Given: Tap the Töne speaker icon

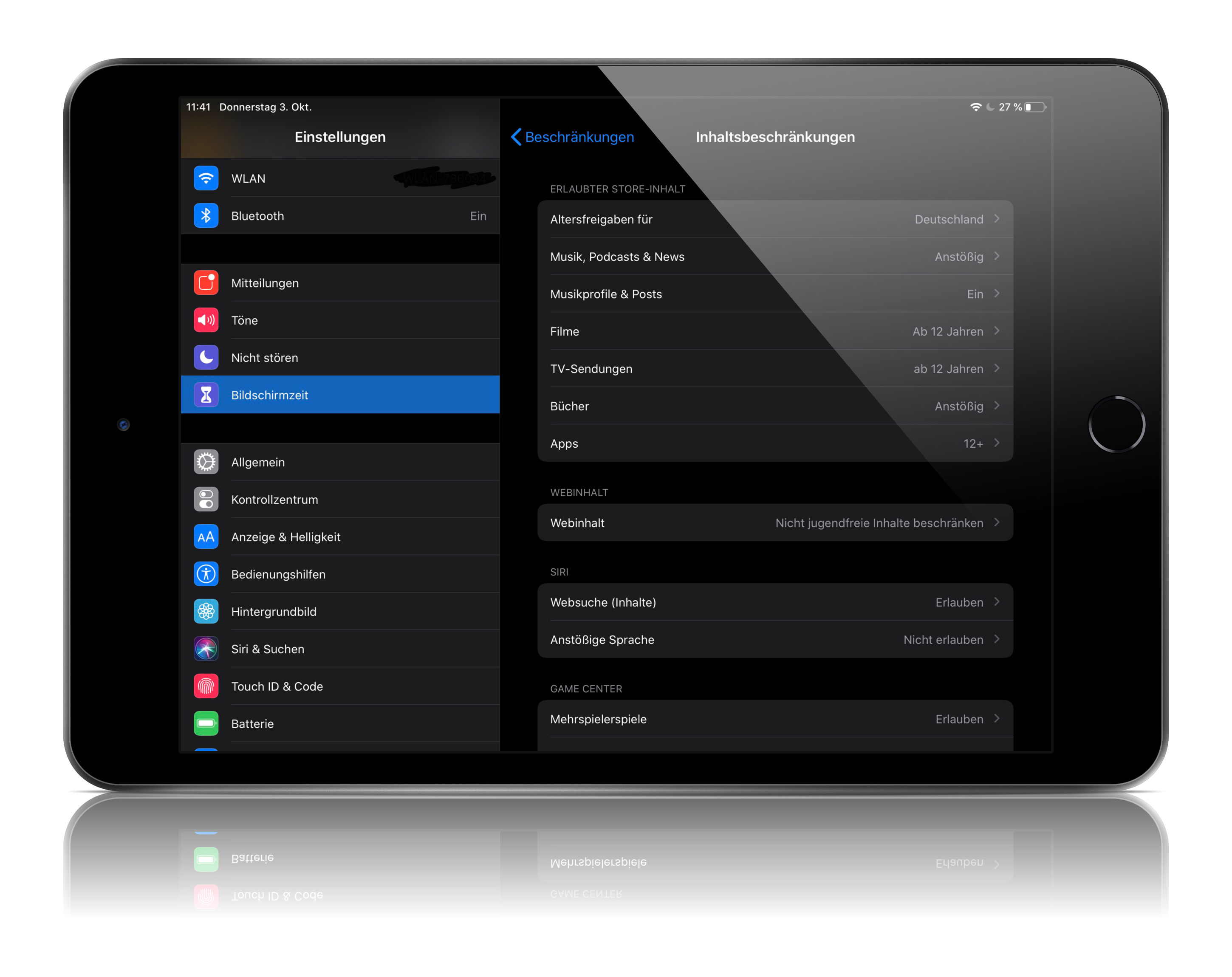Looking at the screenshot, I should 206,320.
